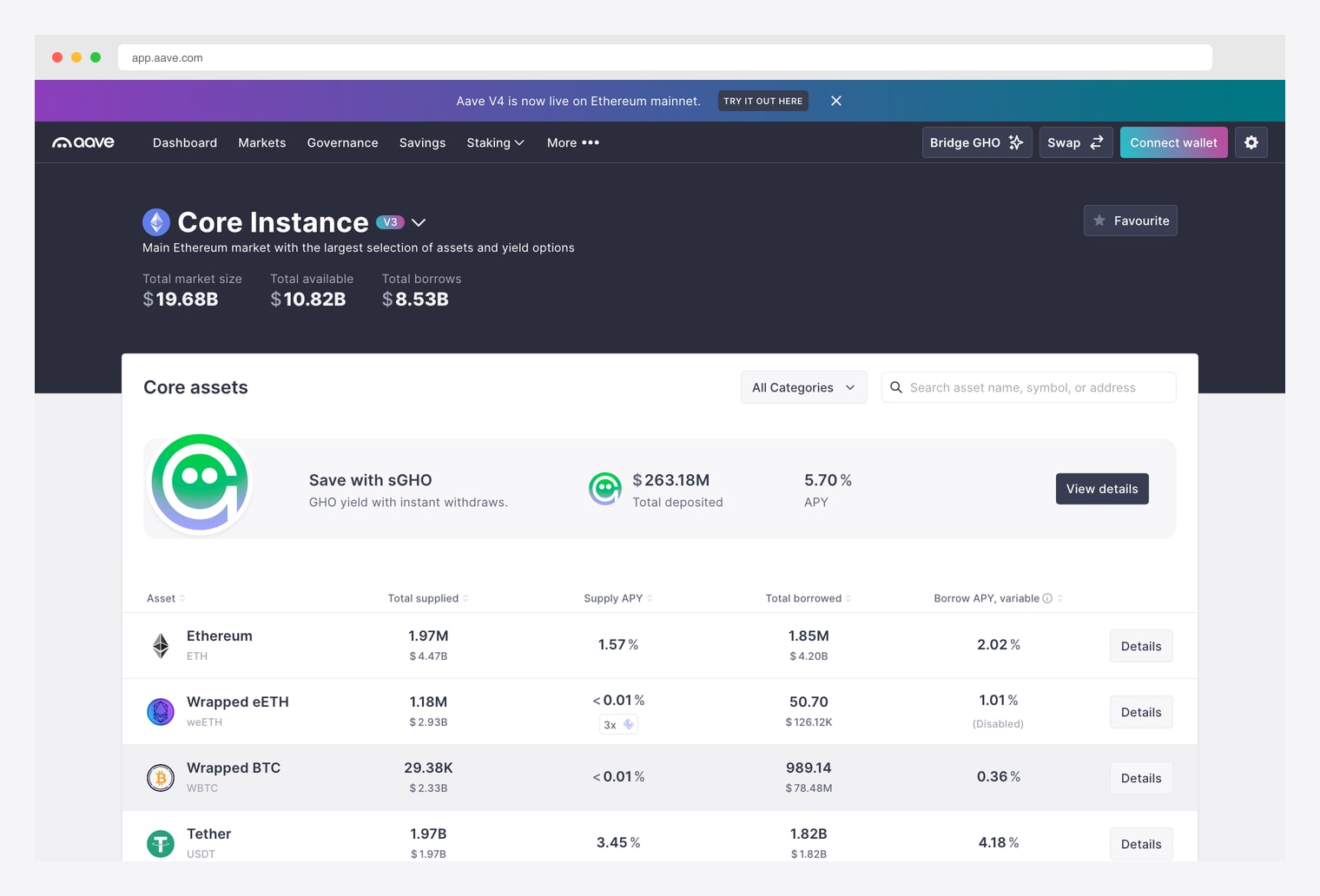Click Tether borrow APY 4.18%
1320x896 pixels.
point(999,842)
